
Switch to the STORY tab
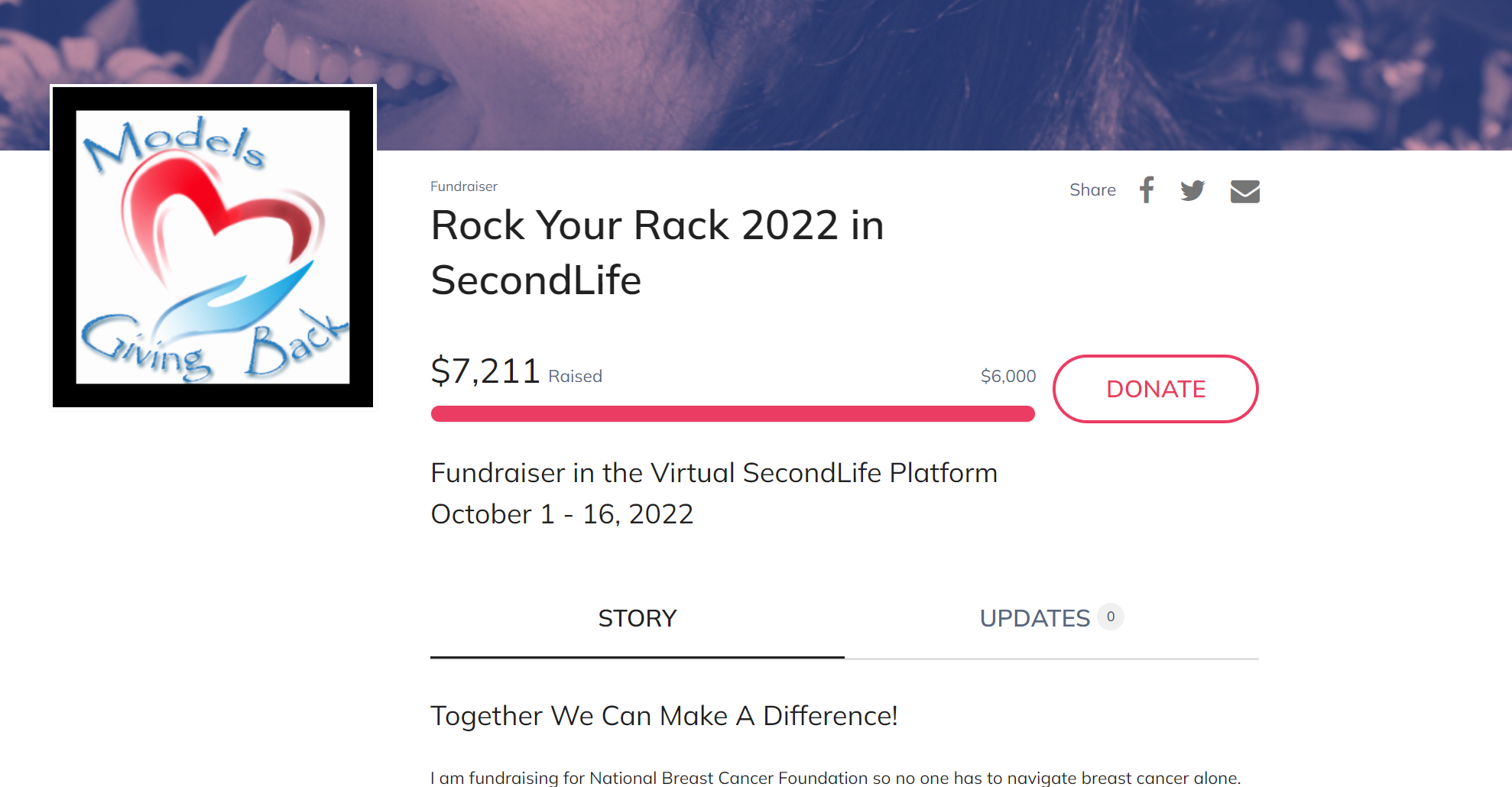point(637,618)
